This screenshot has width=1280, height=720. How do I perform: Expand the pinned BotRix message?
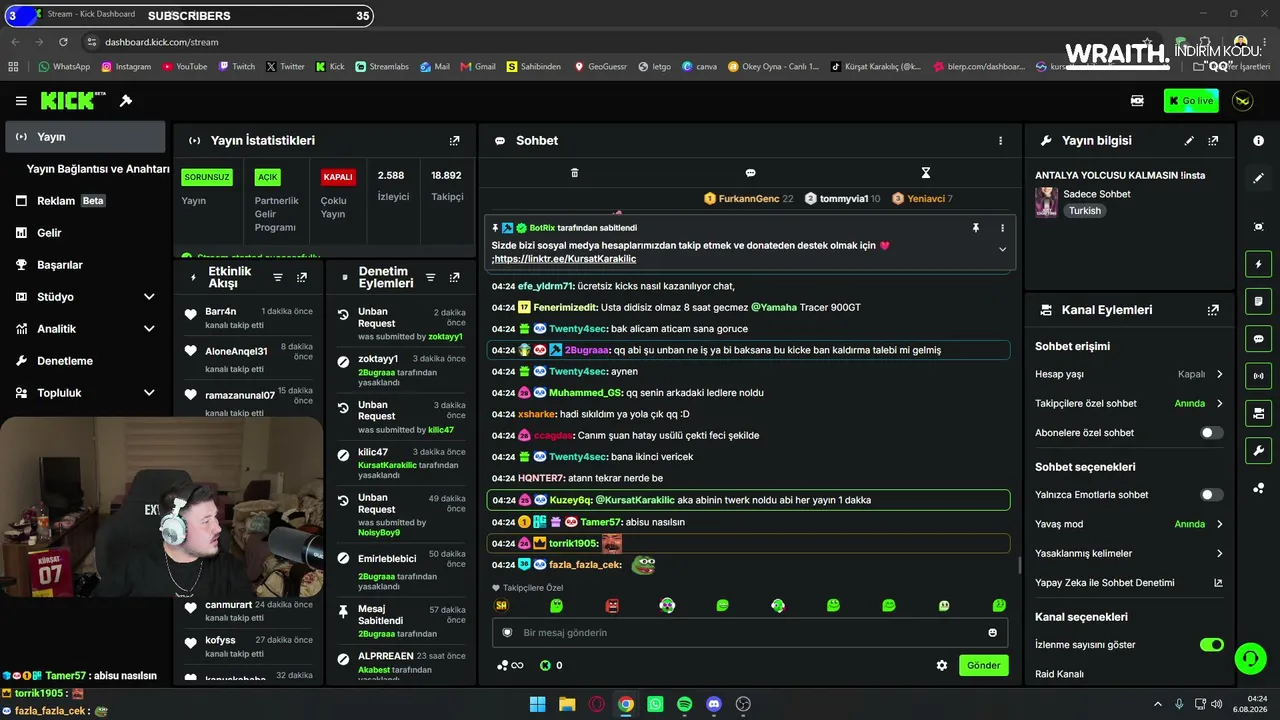pos(1002,249)
